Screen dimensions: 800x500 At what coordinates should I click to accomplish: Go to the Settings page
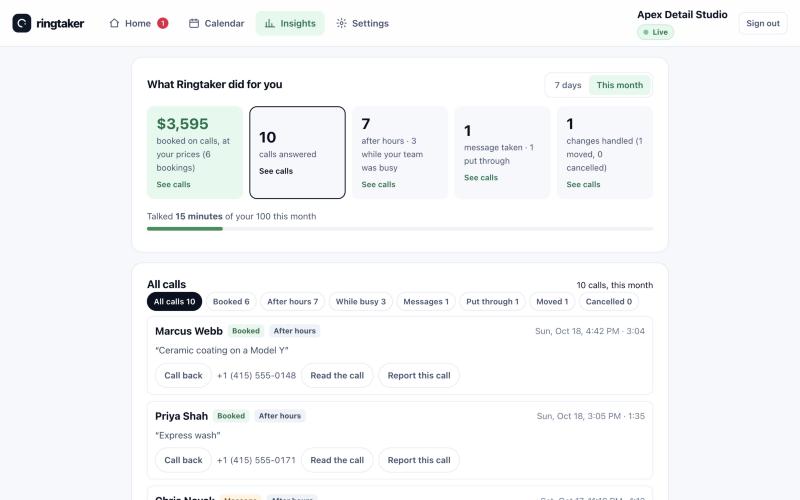pyautogui.click(x=362, y=23)
